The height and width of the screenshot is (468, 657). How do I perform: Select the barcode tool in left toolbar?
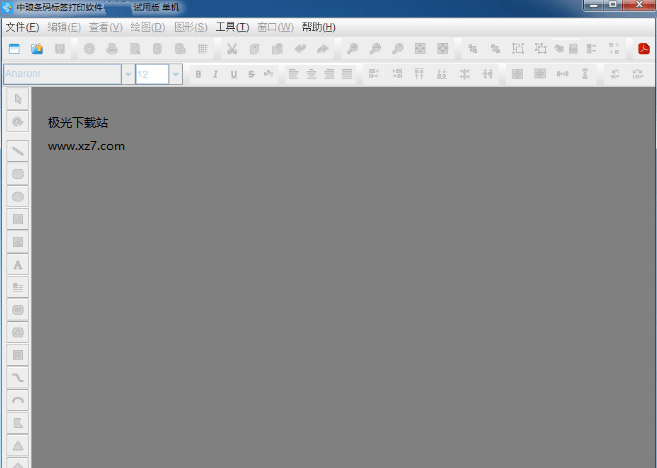pyautogui.click(x=18, y=310)
